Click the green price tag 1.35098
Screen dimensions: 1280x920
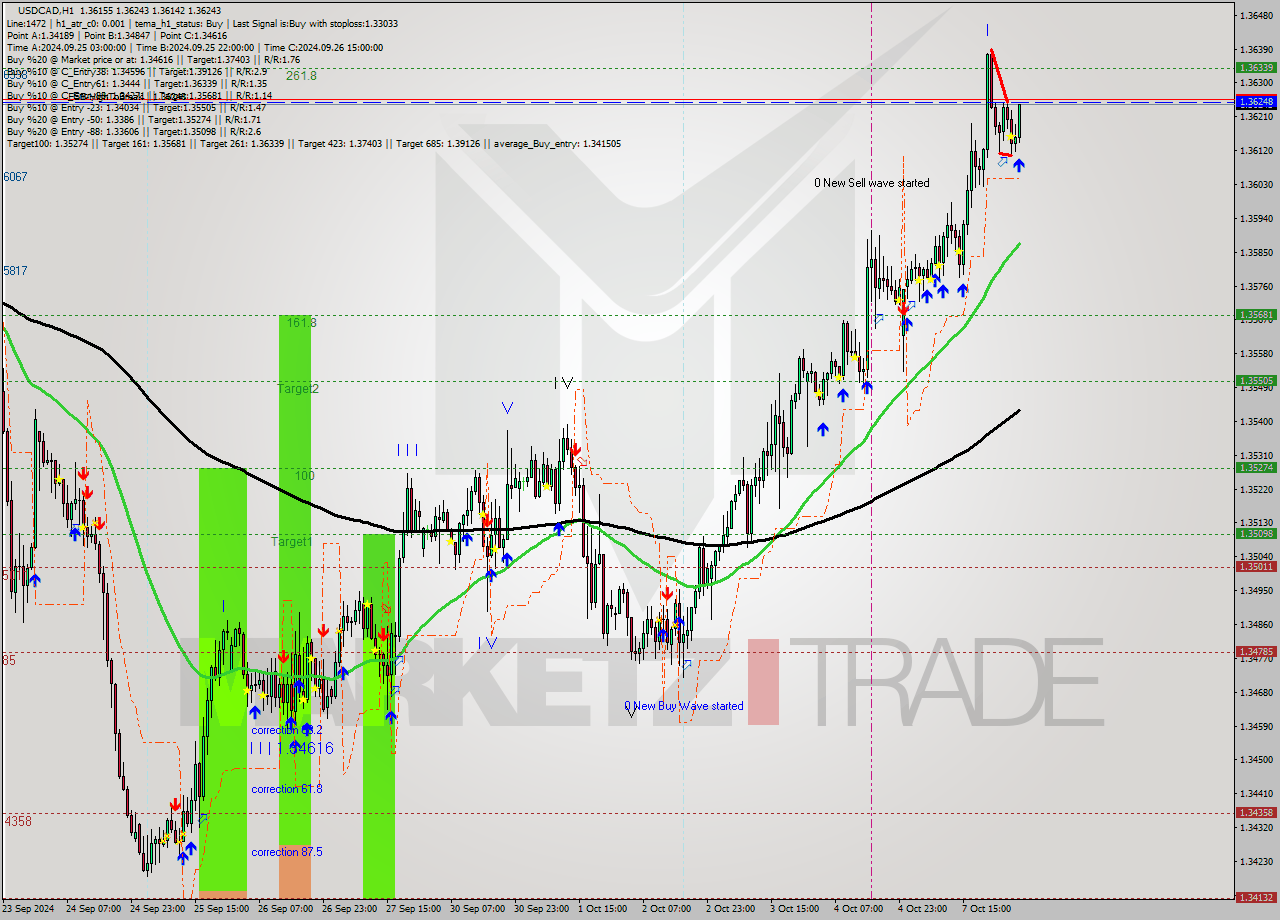1256,533
